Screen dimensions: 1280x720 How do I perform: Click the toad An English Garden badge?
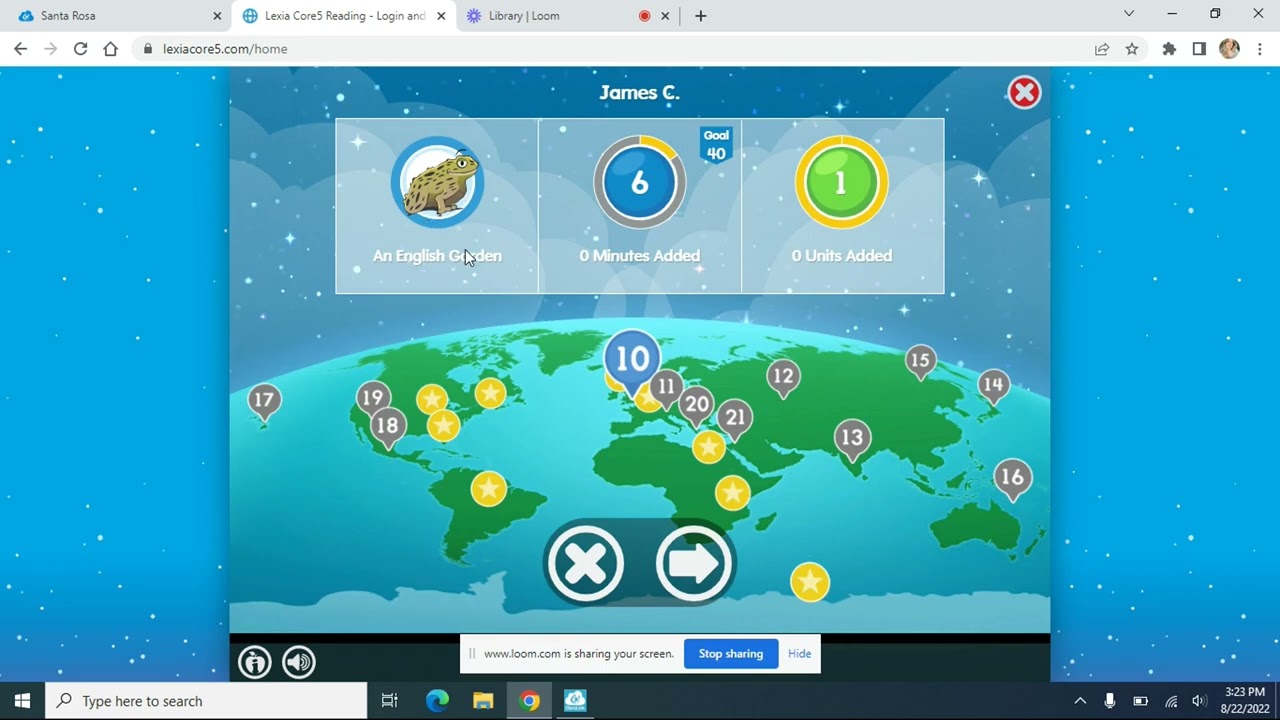[x=437, y=183]
